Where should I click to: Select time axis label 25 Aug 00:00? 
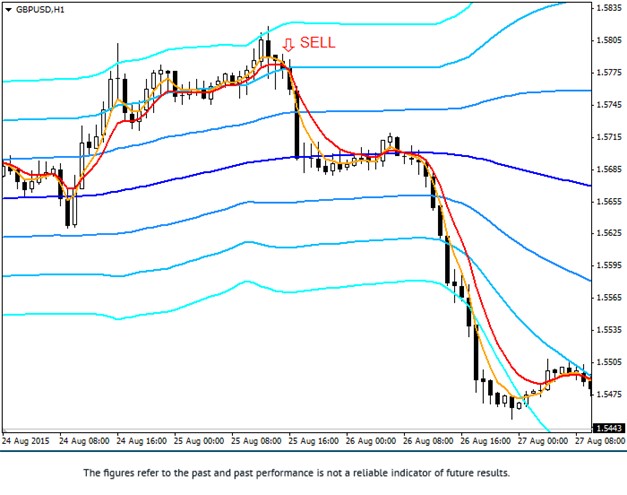199,441
